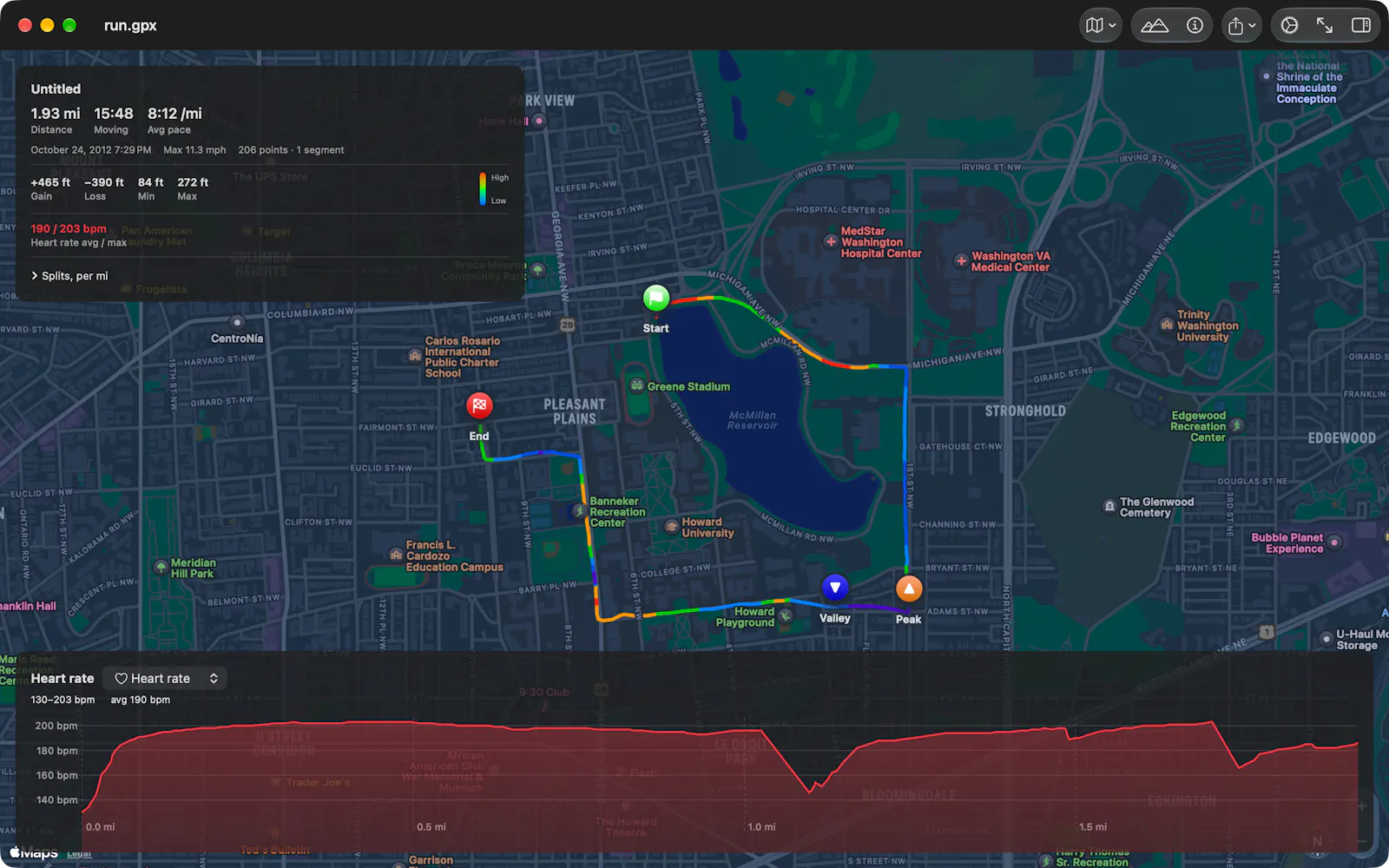Click the 84 ft minimum elevation value
This screenshot has height=868, width=1389.
click(151, 182)
